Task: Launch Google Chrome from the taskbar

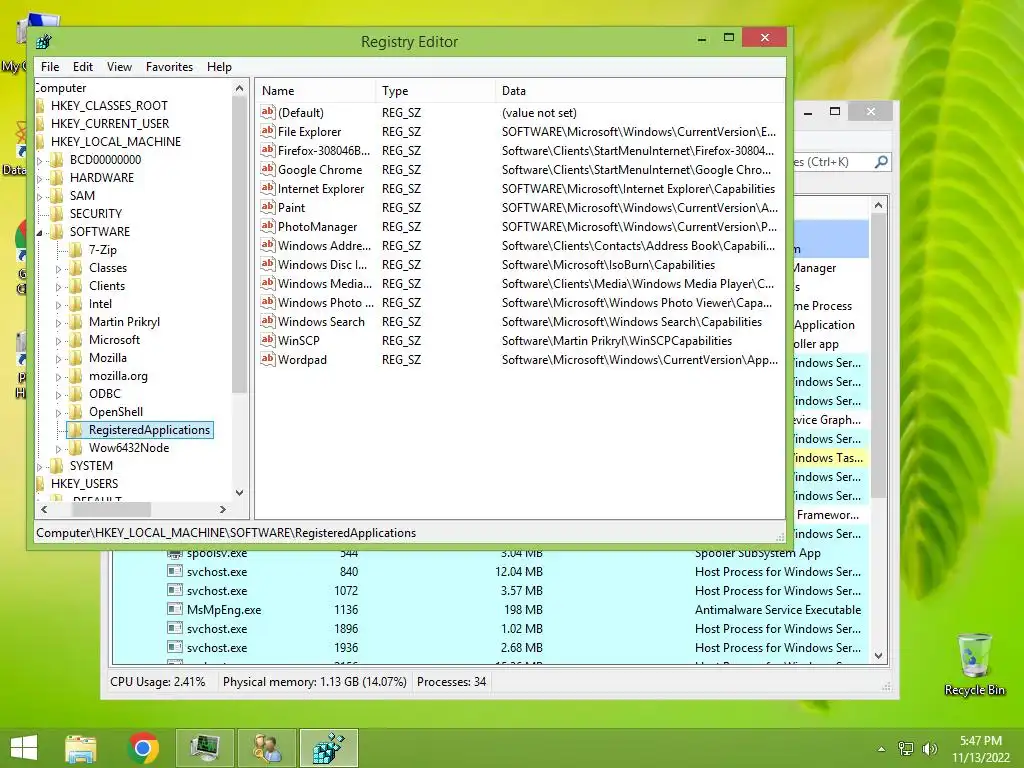Action: (x=143, y=748)
